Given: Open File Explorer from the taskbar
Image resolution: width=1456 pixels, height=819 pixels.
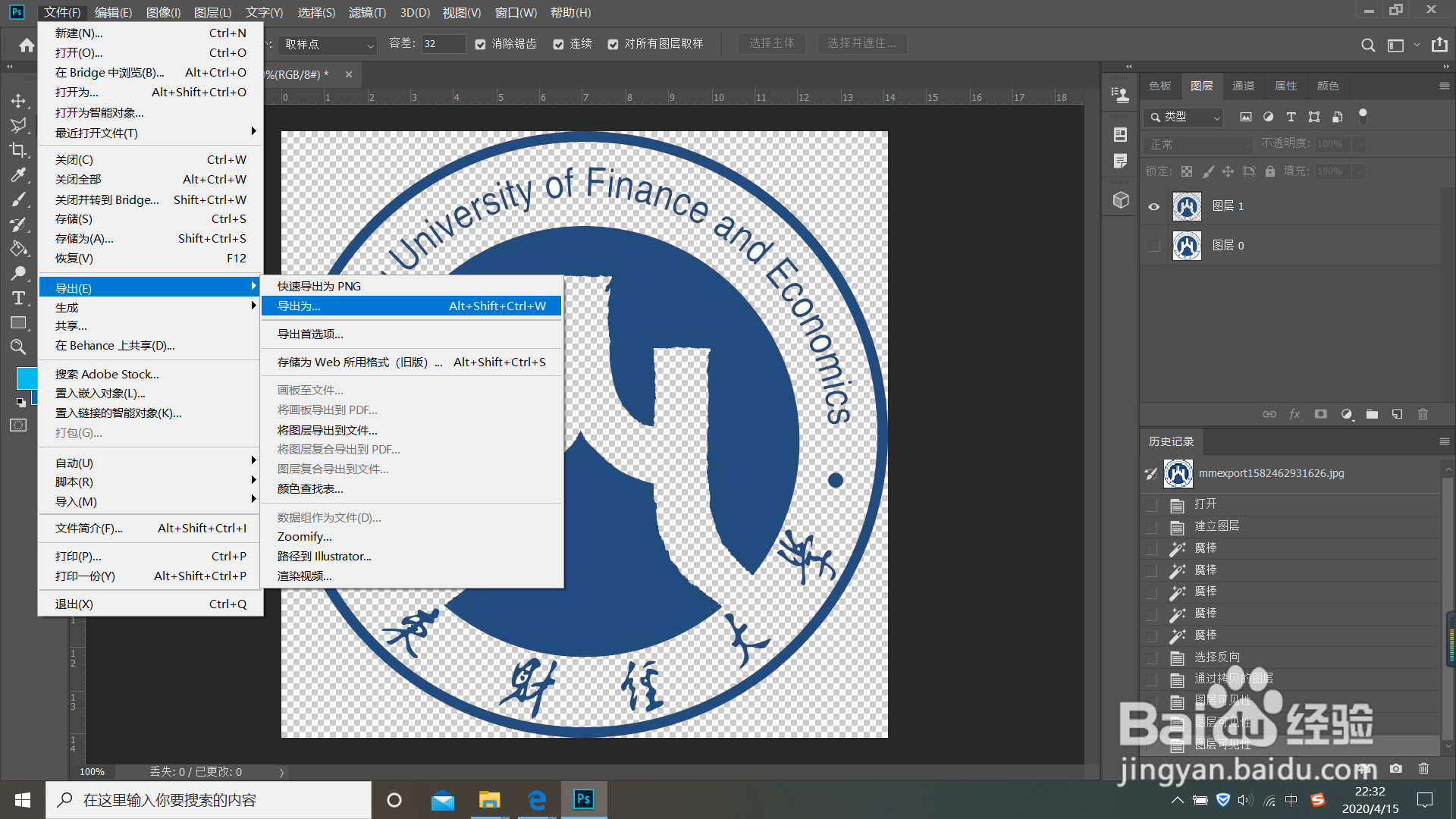Looking at the screenshot, I should click(489, 800).
